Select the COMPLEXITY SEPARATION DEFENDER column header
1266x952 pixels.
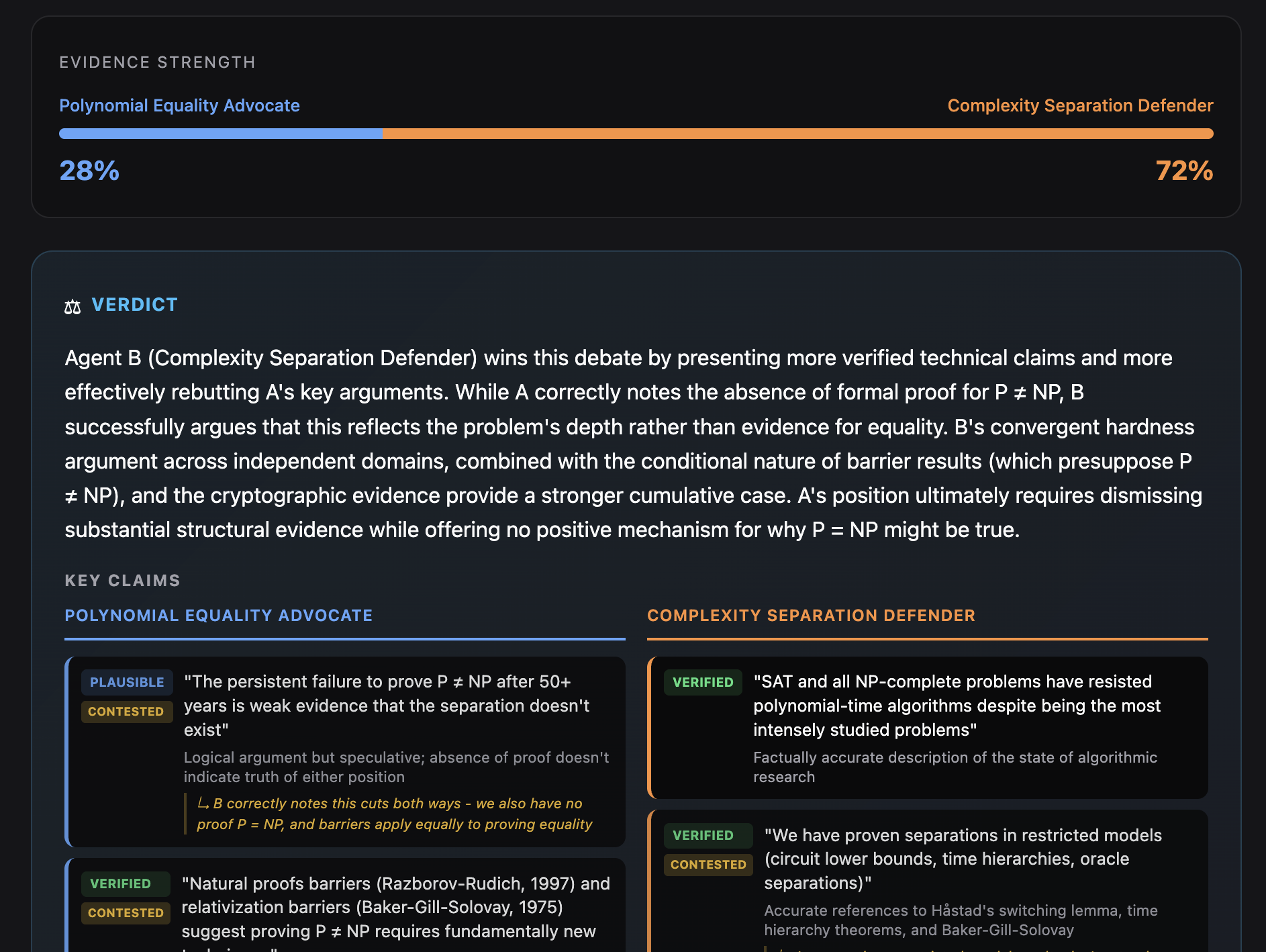click(x=810, y=615)
